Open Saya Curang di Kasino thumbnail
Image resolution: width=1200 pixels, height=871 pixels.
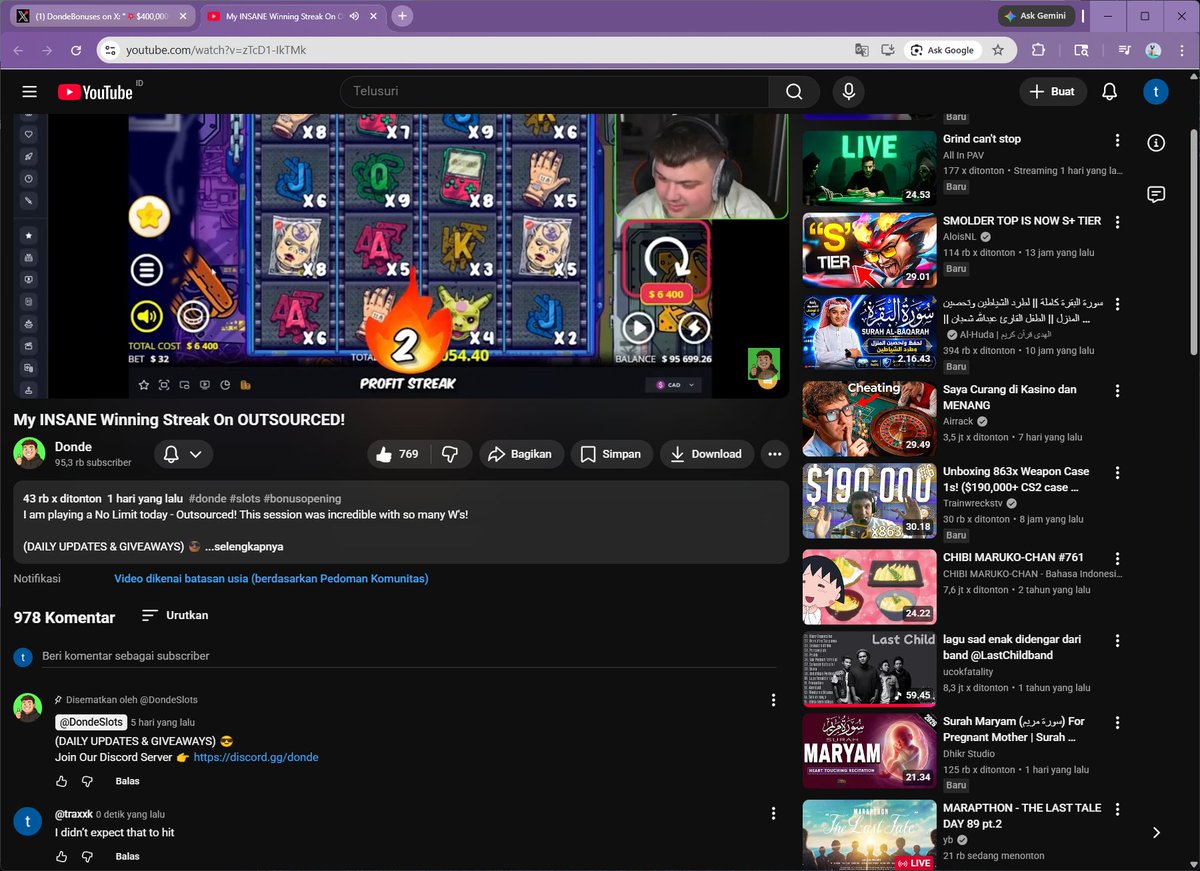pos(869,419)
